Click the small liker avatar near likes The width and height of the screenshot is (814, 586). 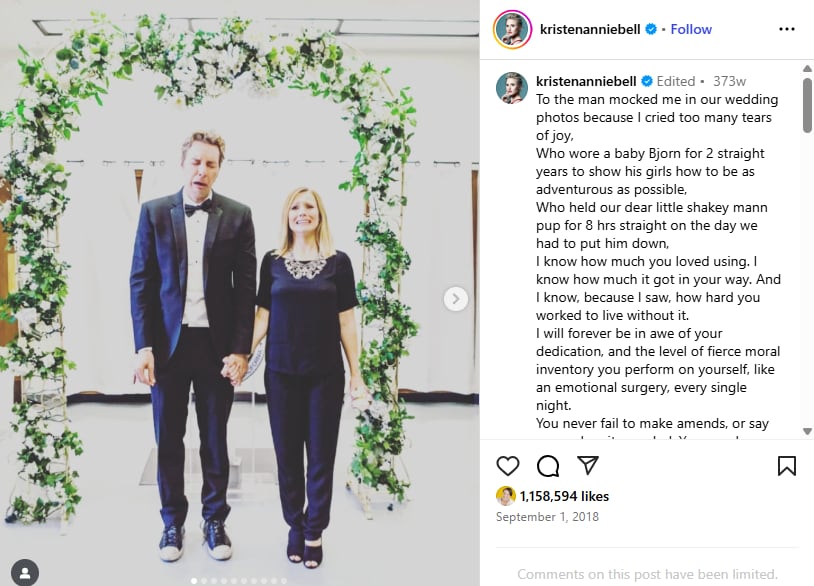(506, 496)
